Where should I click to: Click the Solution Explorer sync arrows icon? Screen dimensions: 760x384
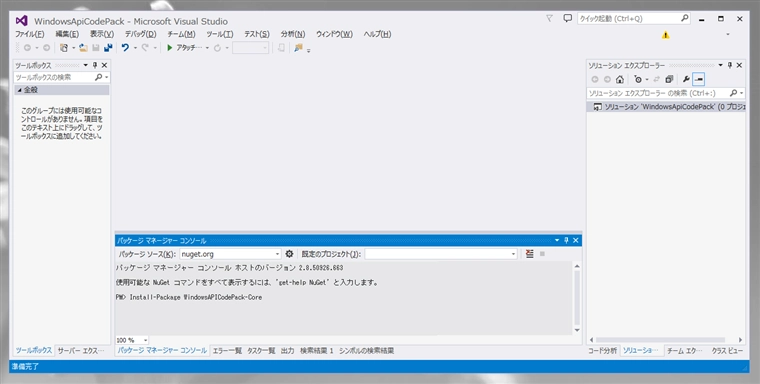(x=657, y=80)
